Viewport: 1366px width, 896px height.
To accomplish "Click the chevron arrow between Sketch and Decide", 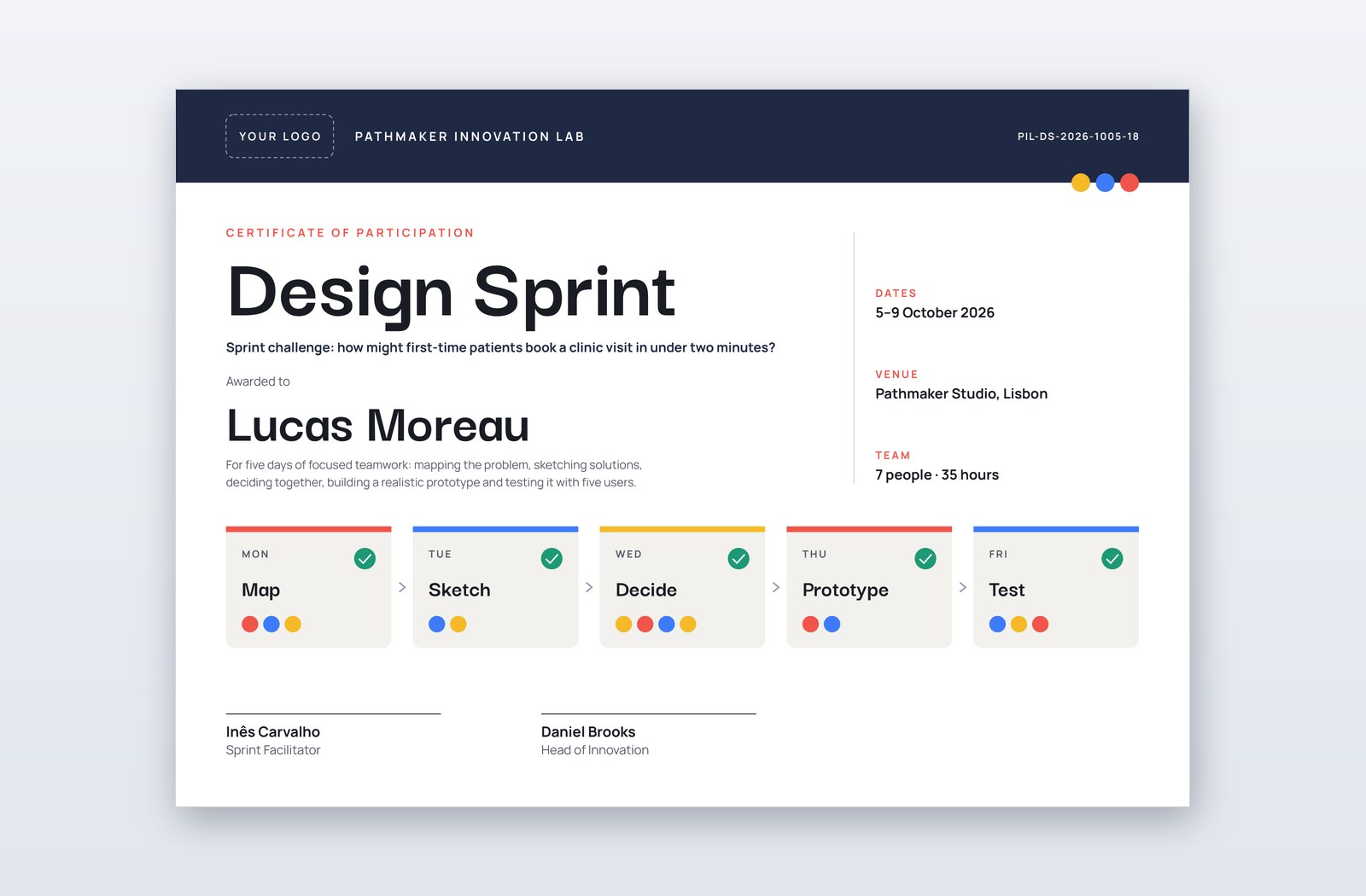I will pyautogui.click(x=589, y=587).
